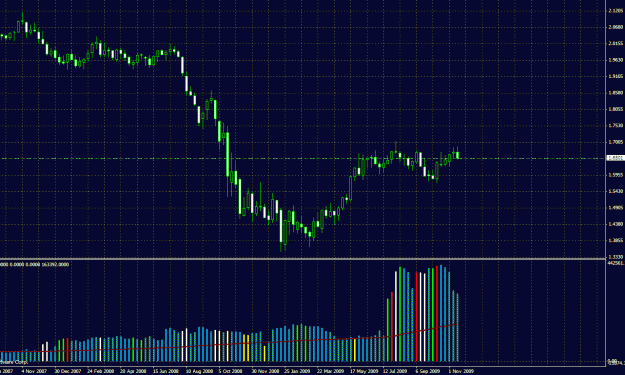The height and width of the screenshot is (375, 625).
Task: Click the 5 Oct 2008 date label
Action: click(x=230, y=371)
